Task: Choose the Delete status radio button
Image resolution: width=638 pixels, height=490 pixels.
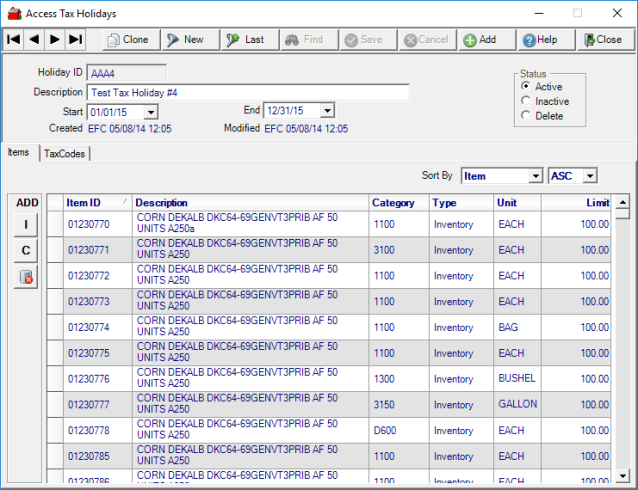Action: 527,116
